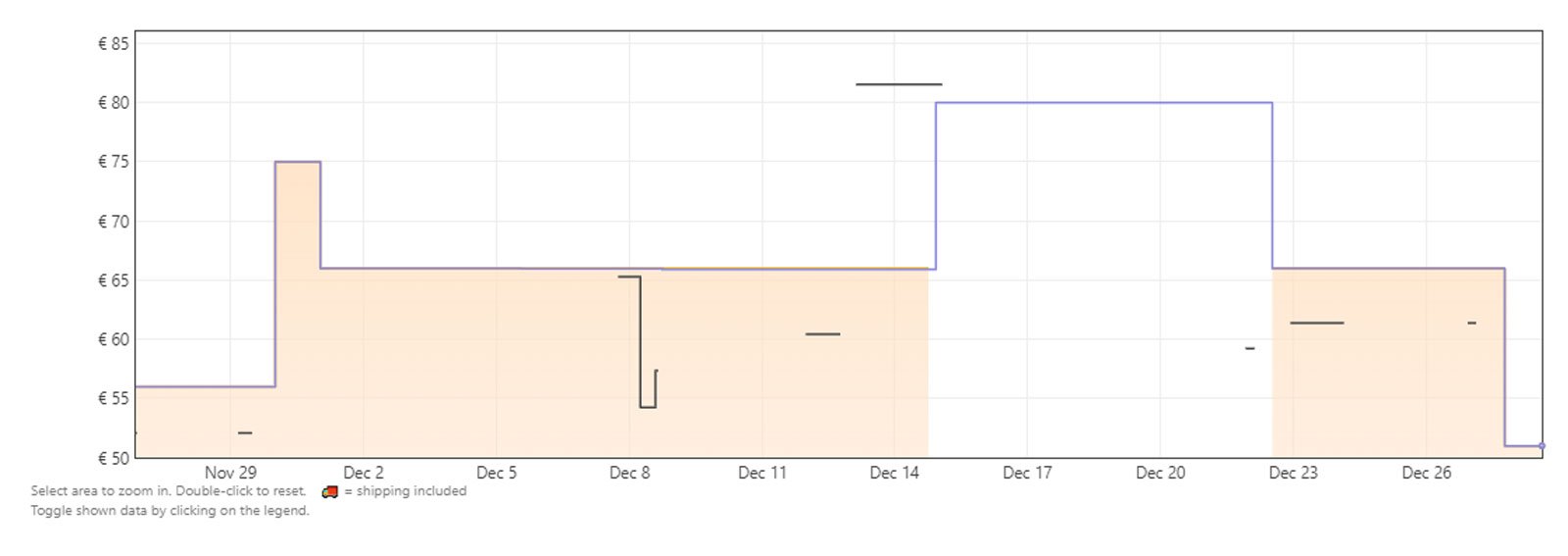
Task: Click the Dec 26 date label
Action: pos(1426,473)
